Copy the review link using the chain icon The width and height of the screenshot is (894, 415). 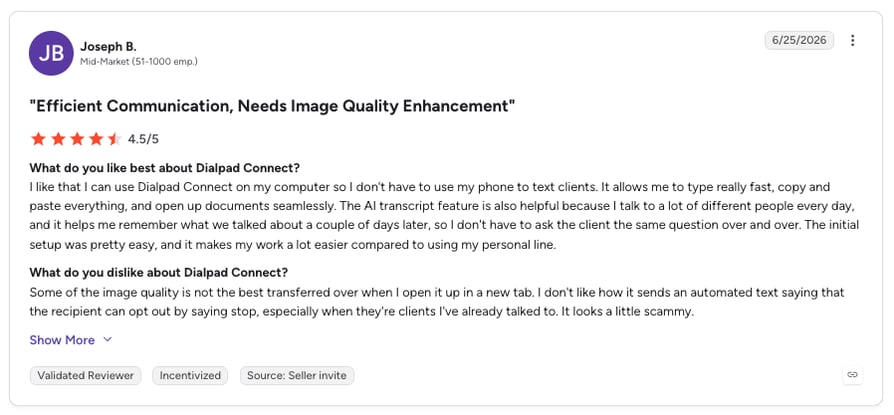[x=852, y=375]
